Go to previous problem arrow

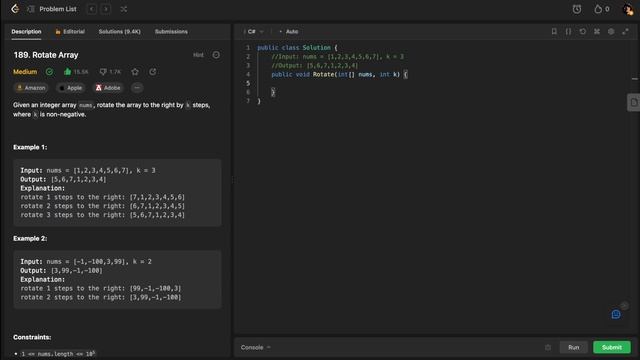[91, 9]
